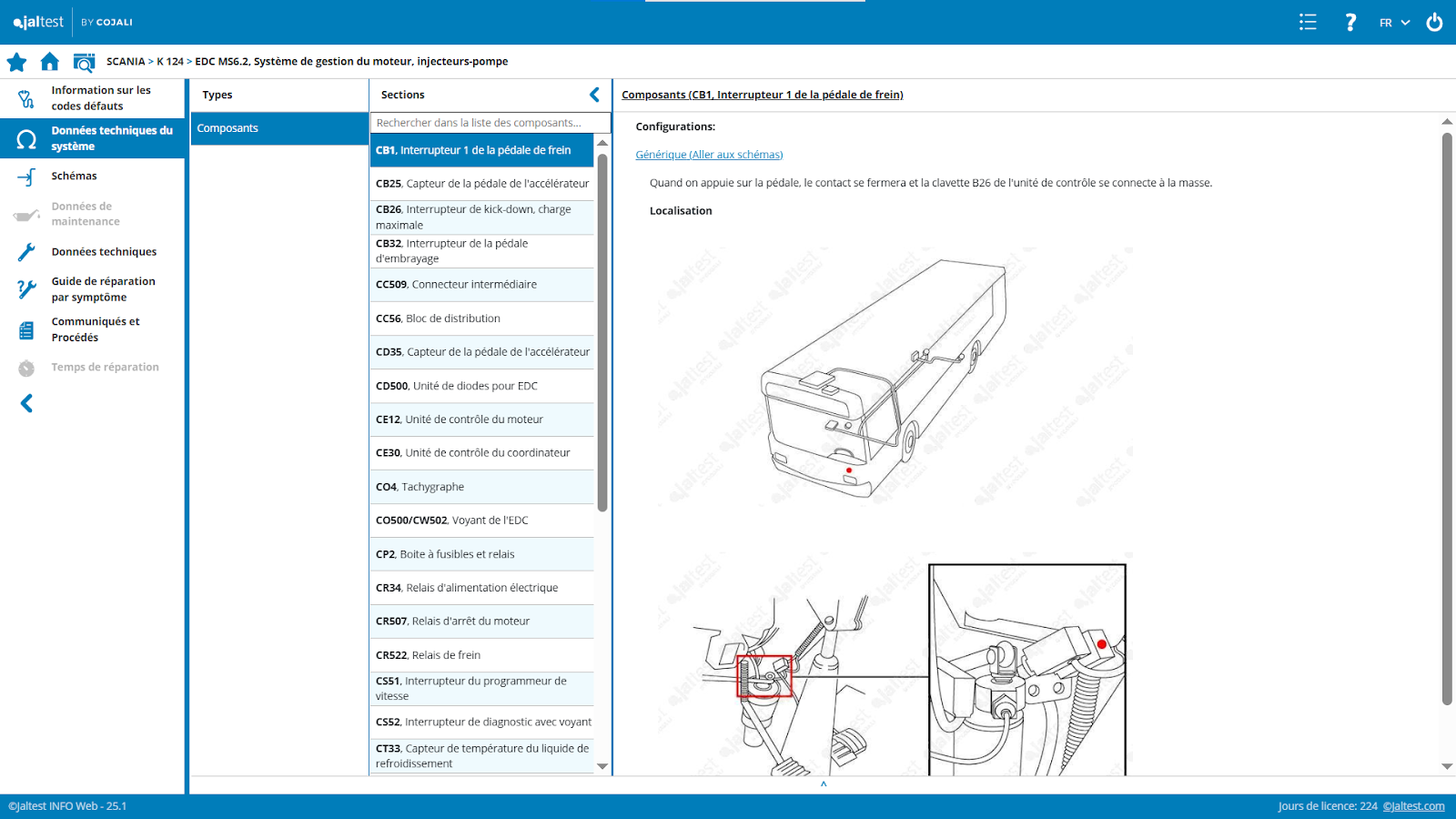Viewport: 1456px width, 819px height.
Task: Select CB26 Interrupteur de kick-down
Action: (x=482, y=217)
